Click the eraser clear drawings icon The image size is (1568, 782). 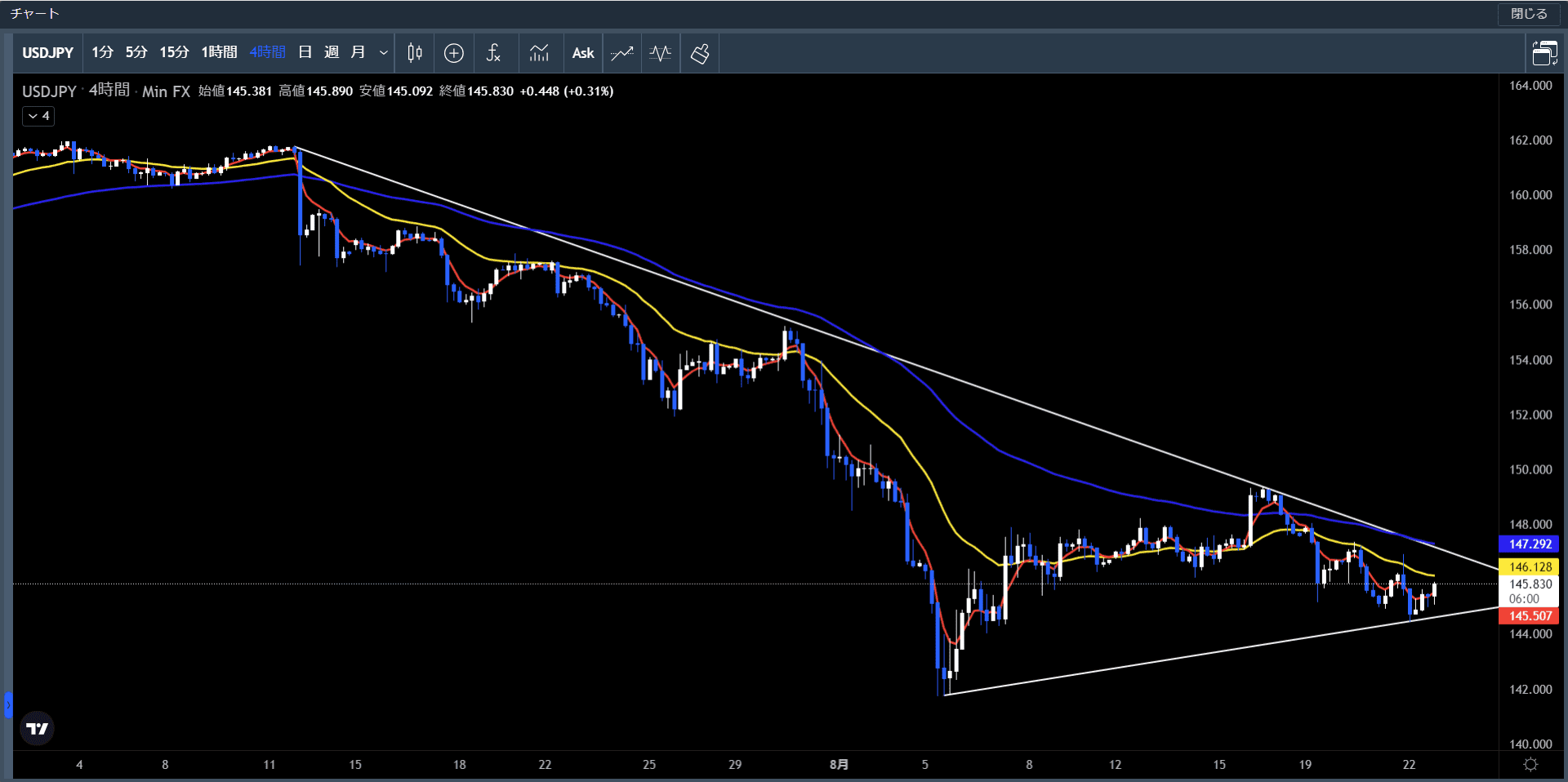point(700,53)
